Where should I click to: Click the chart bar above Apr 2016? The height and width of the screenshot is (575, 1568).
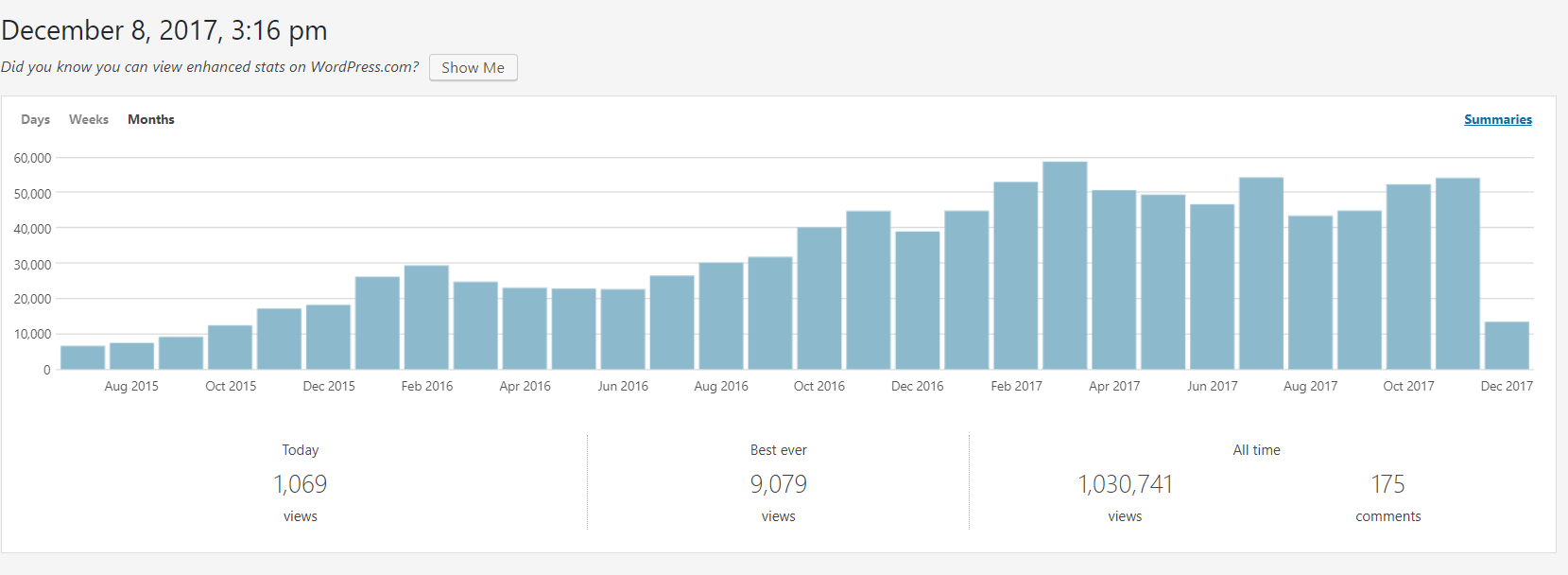[x=525, y=328]
